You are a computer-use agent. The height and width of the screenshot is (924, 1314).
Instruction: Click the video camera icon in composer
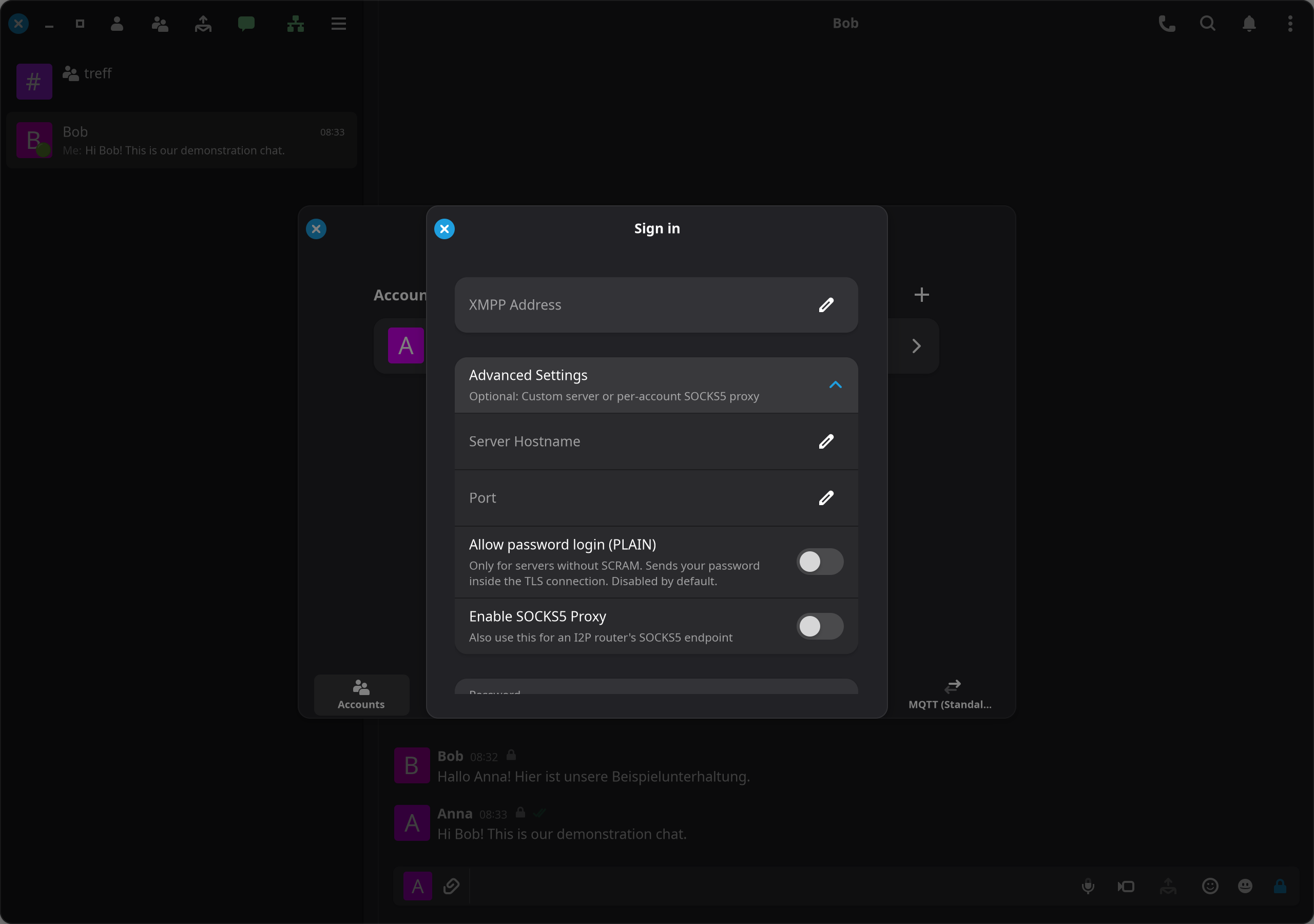(x=1126, y=886)
